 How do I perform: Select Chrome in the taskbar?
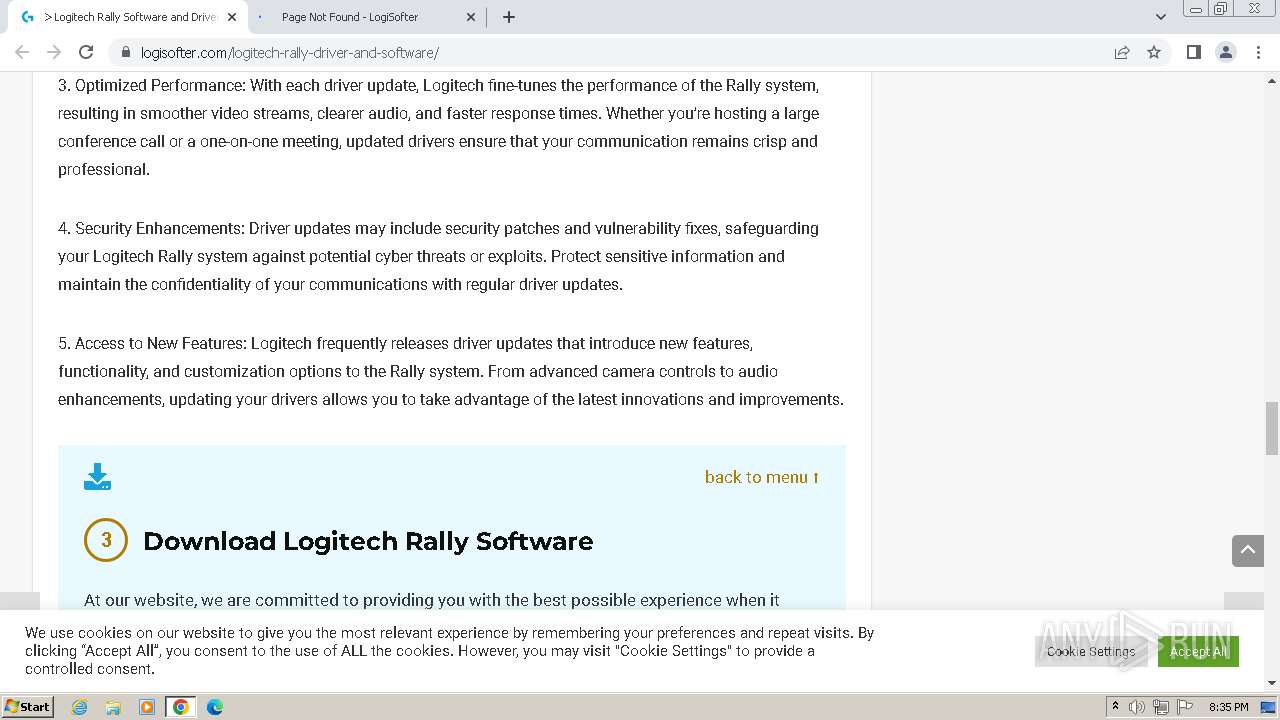(x=181, y=707)
